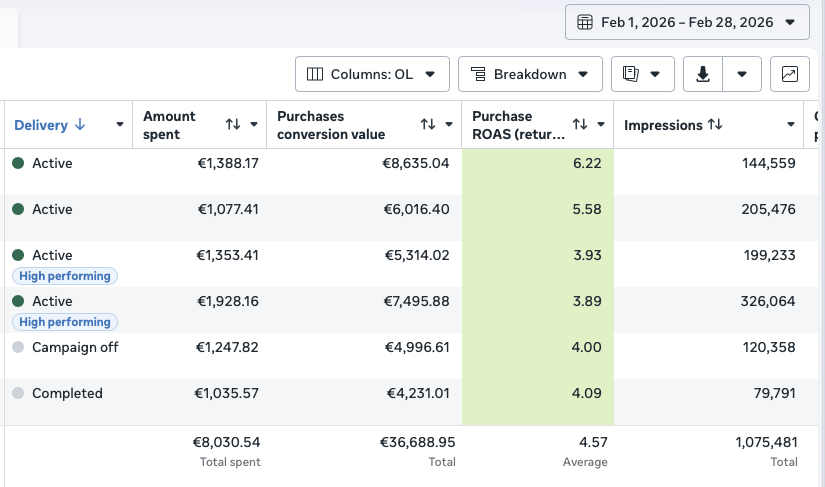Sort by Purchase ROAS arrows icon

[x=580, y=125]
